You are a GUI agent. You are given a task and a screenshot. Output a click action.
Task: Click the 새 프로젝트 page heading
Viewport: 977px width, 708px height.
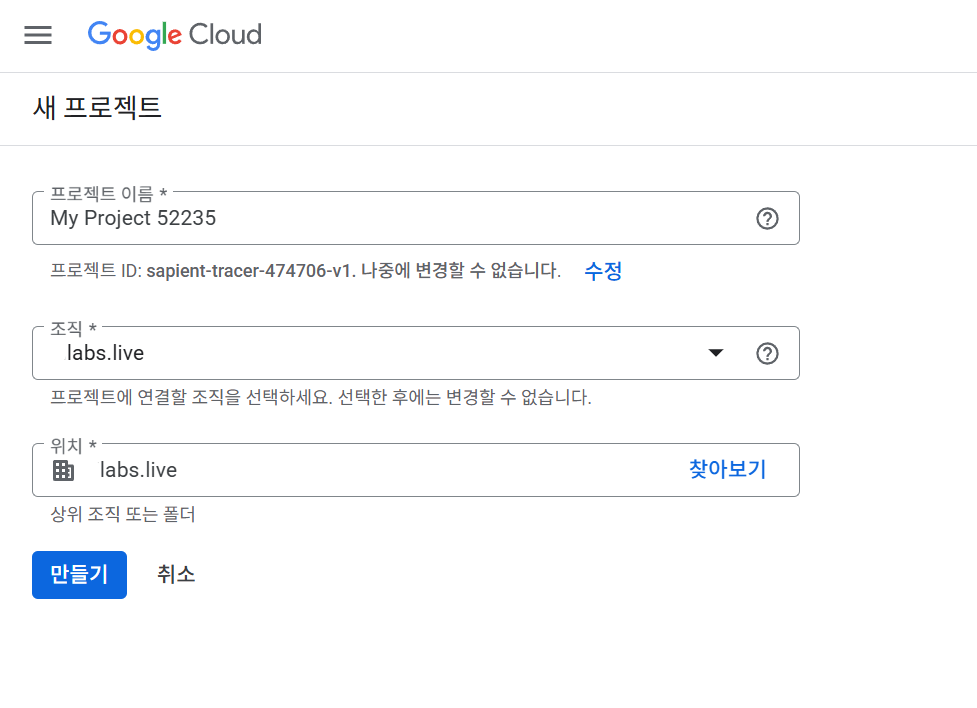point(97,108)
